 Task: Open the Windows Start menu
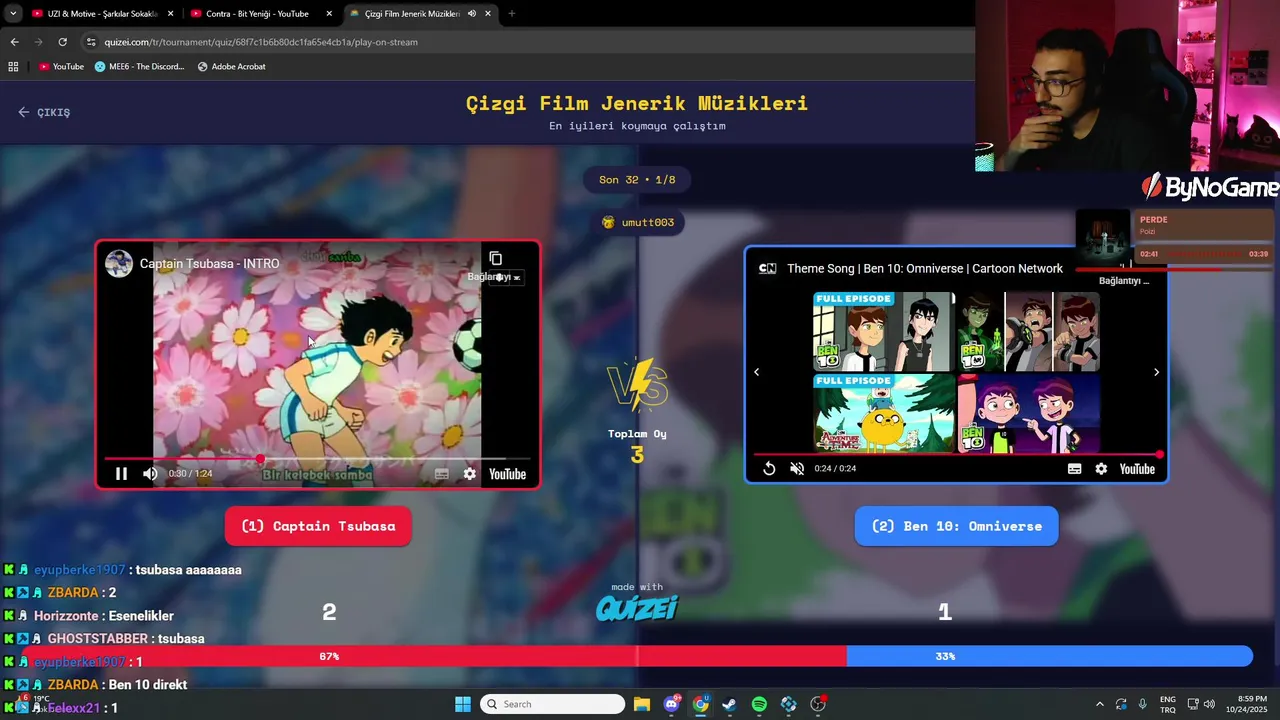point(463,704)
